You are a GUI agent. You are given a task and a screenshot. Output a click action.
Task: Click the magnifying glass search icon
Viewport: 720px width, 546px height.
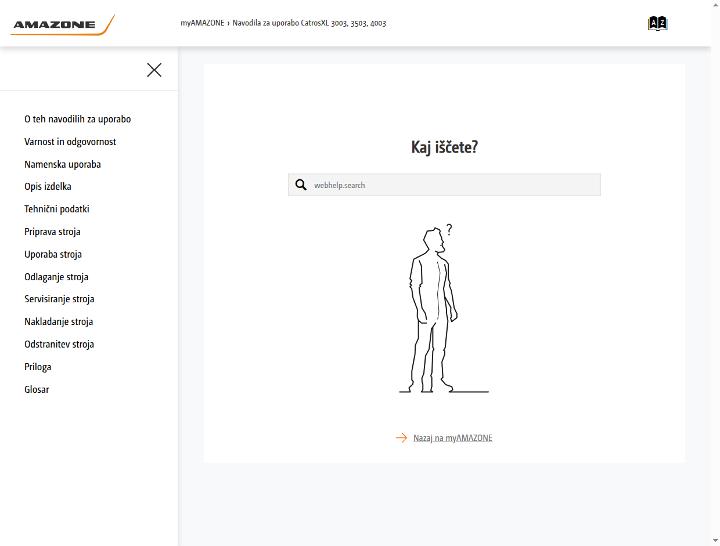pyautogui.click(x=301, y=185)
